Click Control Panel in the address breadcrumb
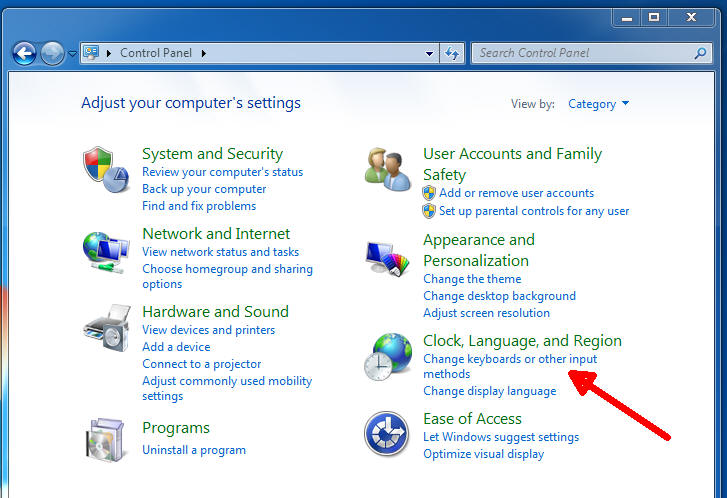This screenshot has height=498, width=727. [155, 53]
